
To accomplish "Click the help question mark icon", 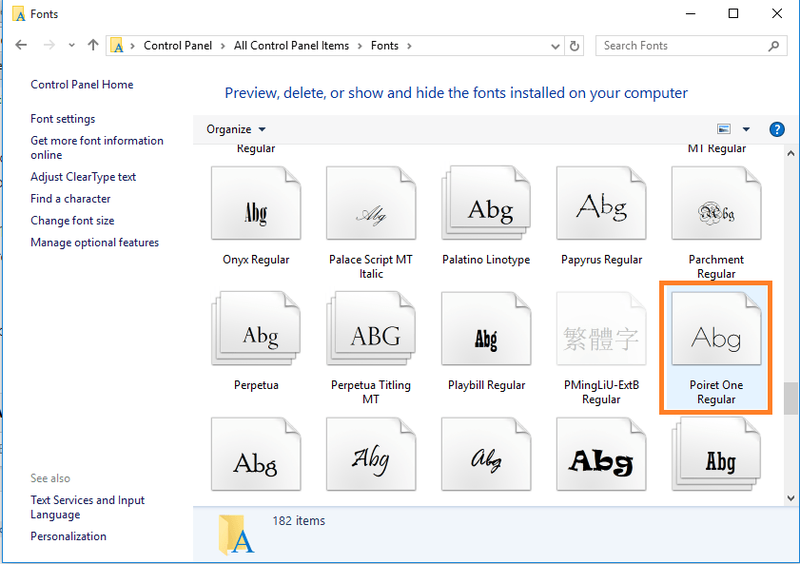I will (777, 129).
